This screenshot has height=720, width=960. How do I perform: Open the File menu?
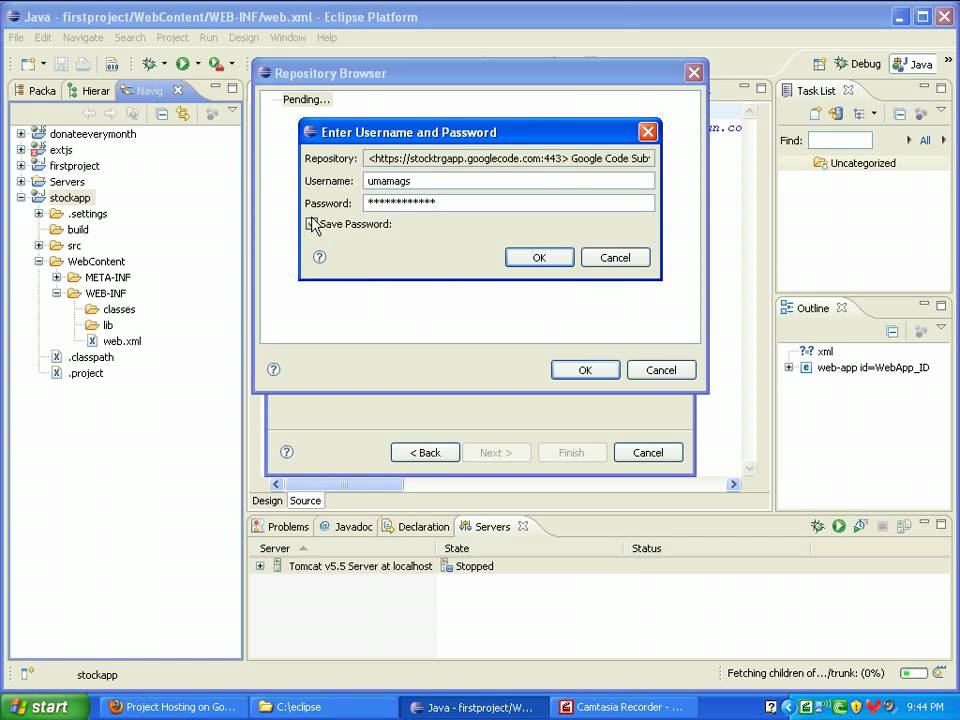16,37
